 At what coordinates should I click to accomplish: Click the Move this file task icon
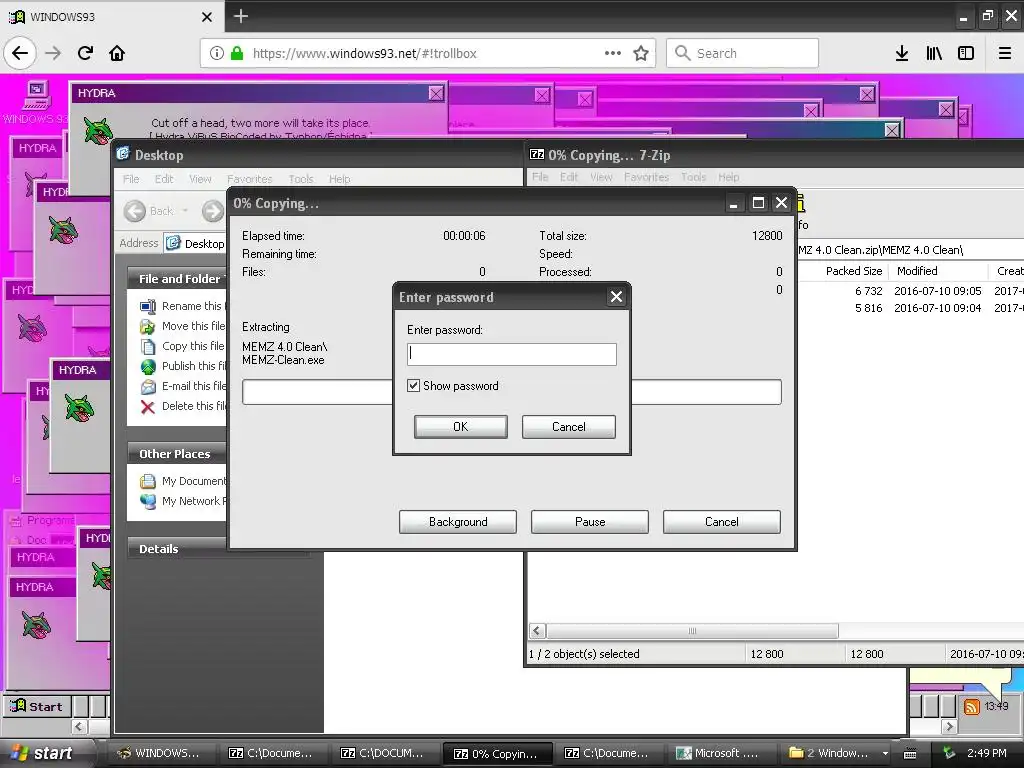click(148, 327)
